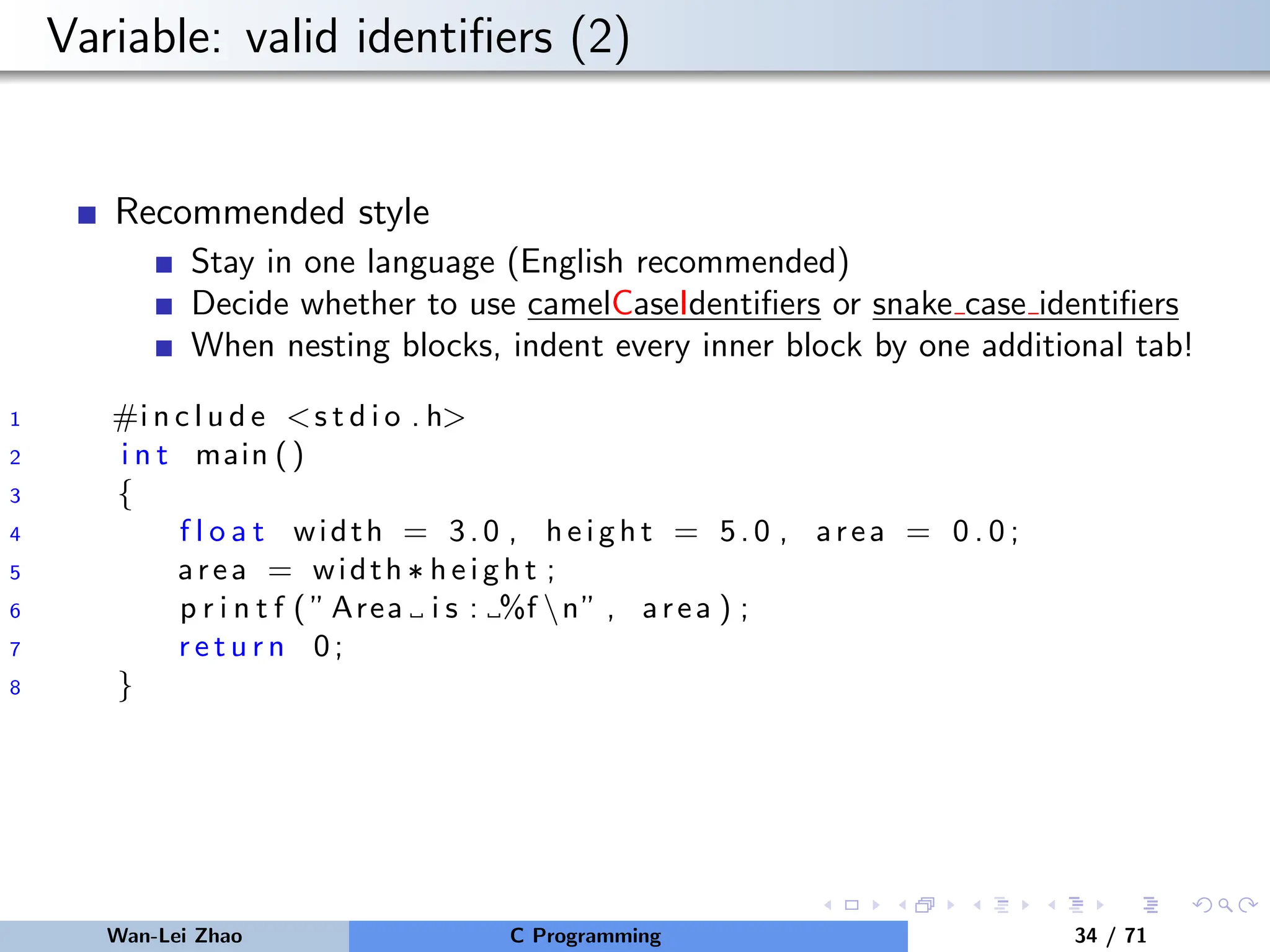1270x952 pixels.
Task: Click line number 8 in code listing
Action: (16, 687)
